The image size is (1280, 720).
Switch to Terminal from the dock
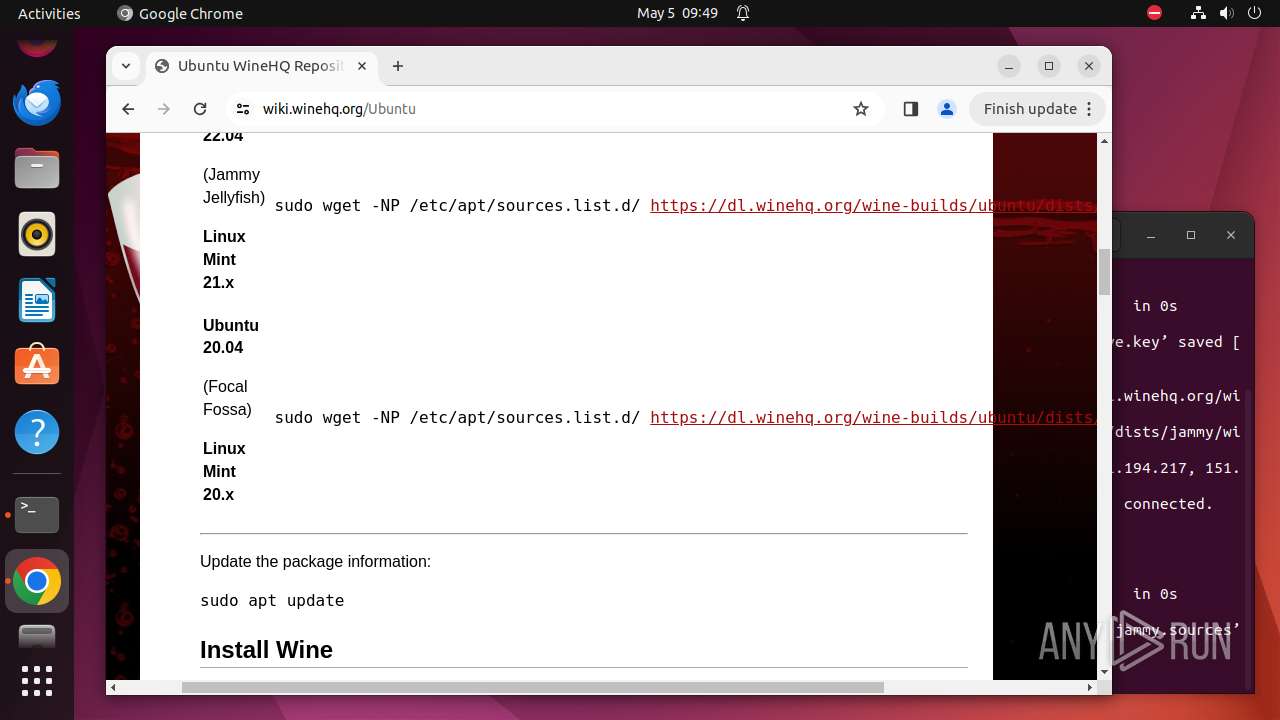point(37,514)
